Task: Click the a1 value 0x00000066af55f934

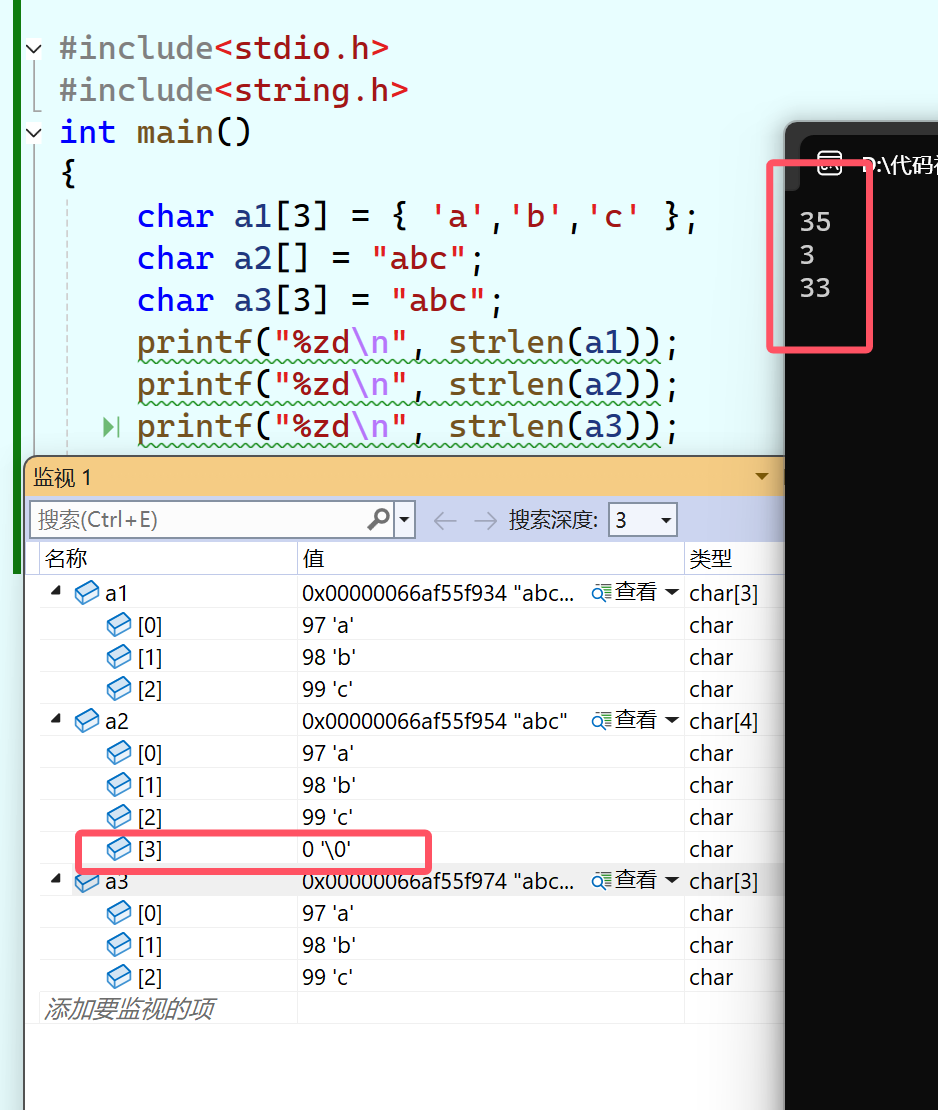Action: click(437, 593)
